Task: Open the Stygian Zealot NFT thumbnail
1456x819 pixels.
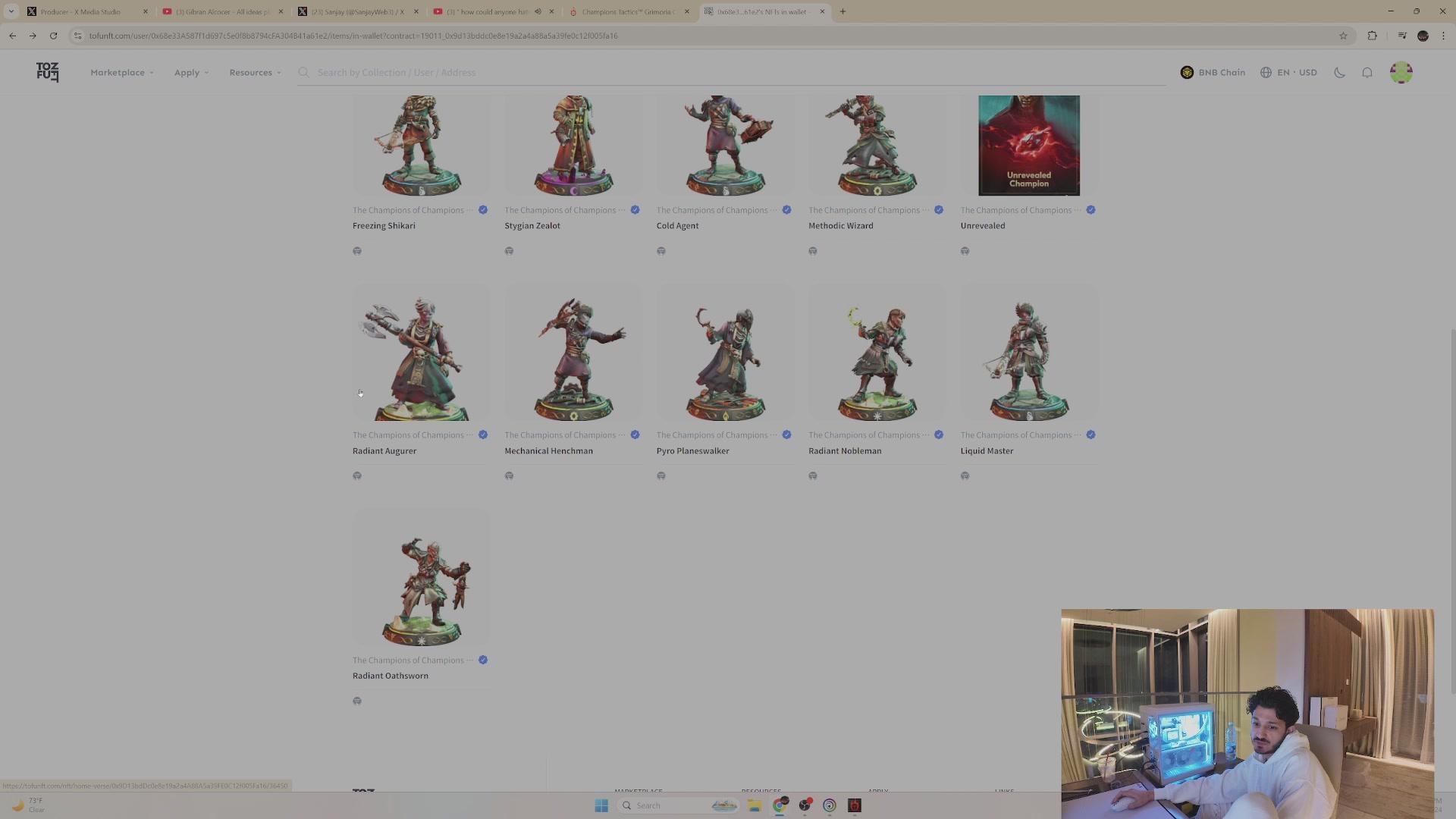Action: tap(573, 146)
